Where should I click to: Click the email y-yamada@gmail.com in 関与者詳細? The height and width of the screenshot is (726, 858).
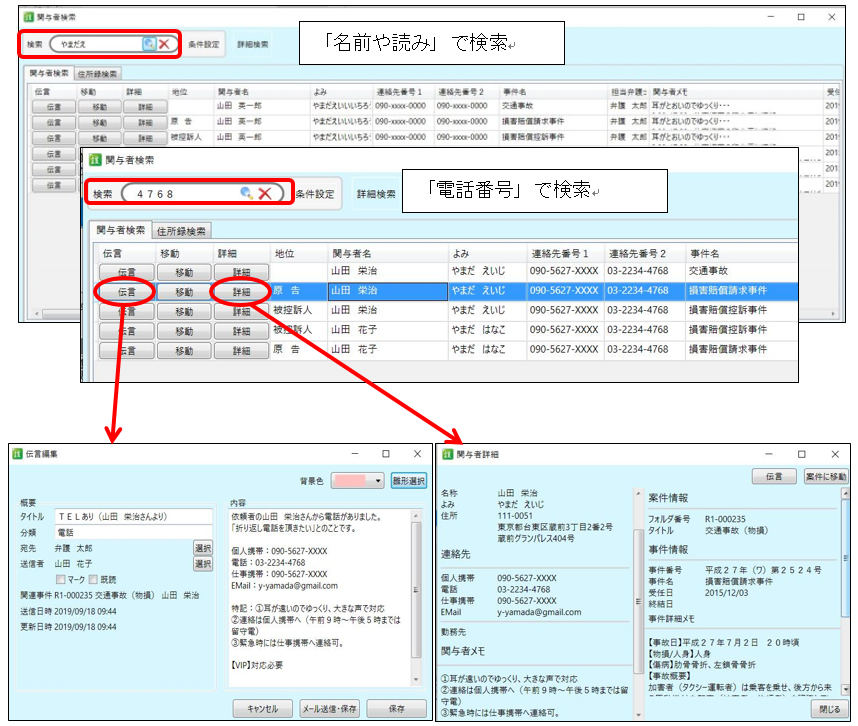pyautogui.click(x=539, y=612)
